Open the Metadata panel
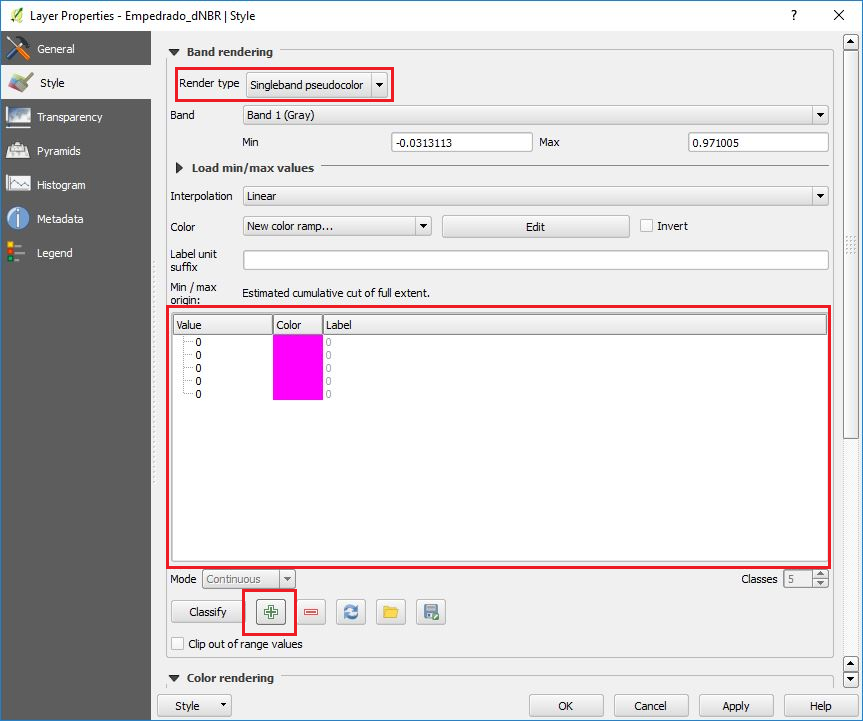The image size is (863, 721). pos(60,219)
